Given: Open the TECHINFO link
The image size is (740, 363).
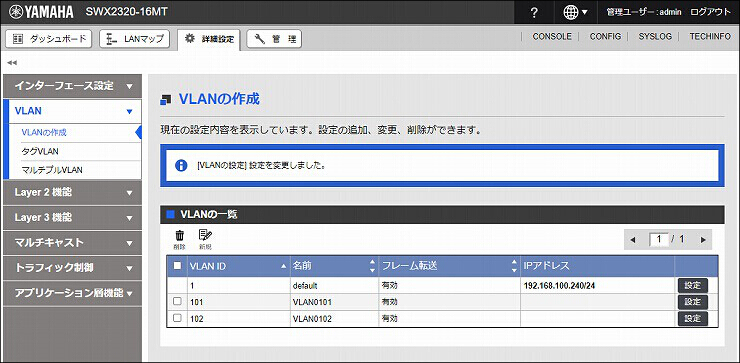Looking at the screenshot, I should click(x=710, y=36).
